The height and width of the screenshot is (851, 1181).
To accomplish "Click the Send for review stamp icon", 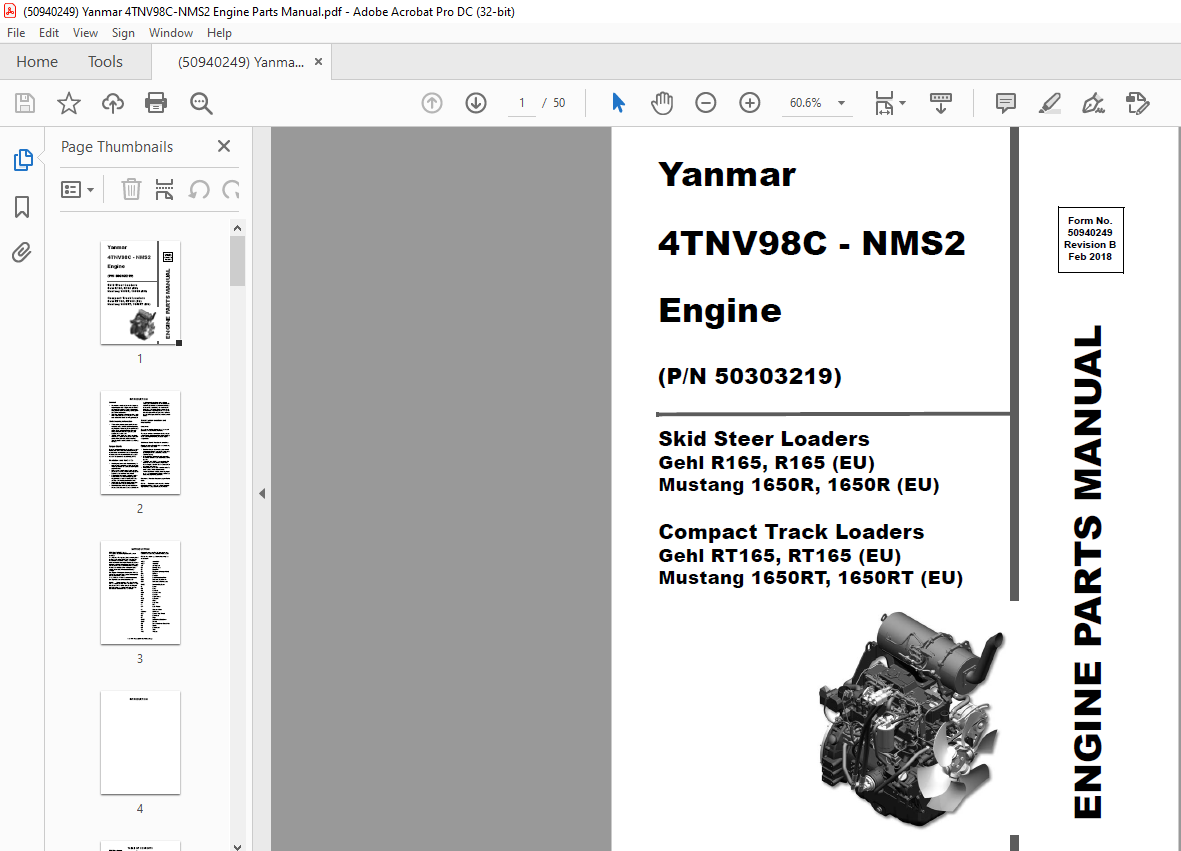I will [1137, 103].
